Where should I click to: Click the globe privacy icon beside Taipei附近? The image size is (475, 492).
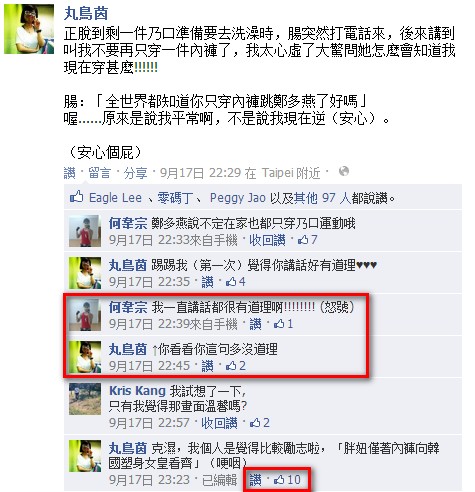coord(344,171)
